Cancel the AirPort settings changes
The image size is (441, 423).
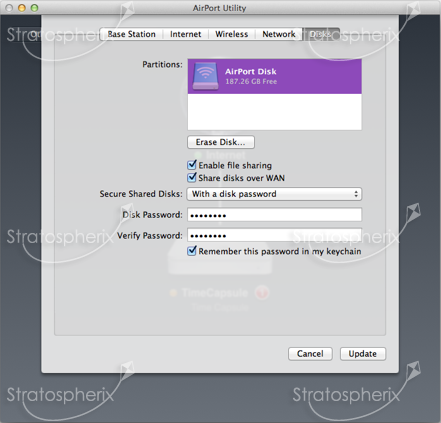click(310, 354)
